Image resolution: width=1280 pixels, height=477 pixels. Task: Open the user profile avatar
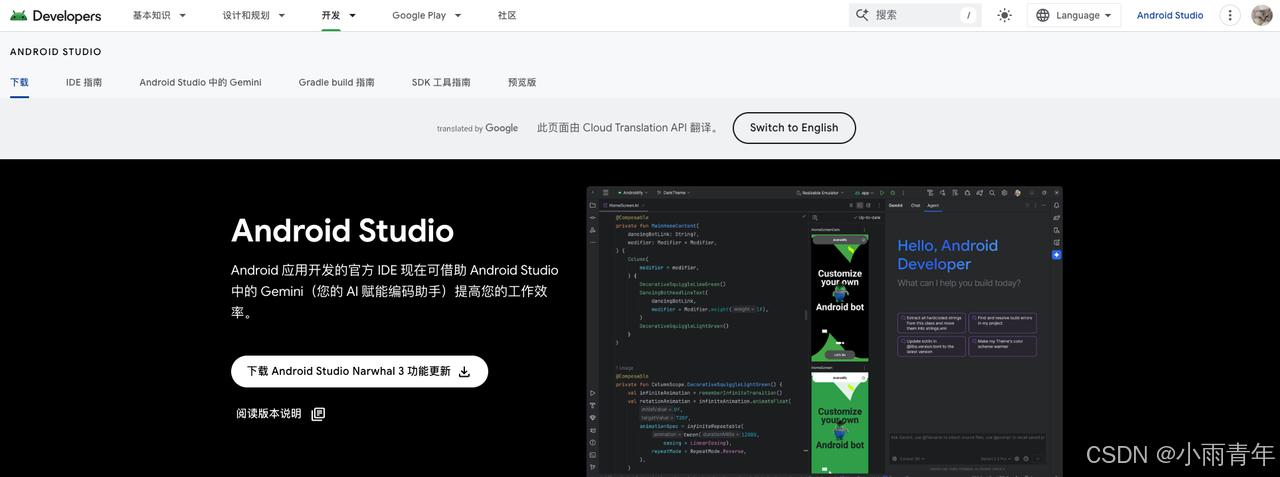[1262, 15]
